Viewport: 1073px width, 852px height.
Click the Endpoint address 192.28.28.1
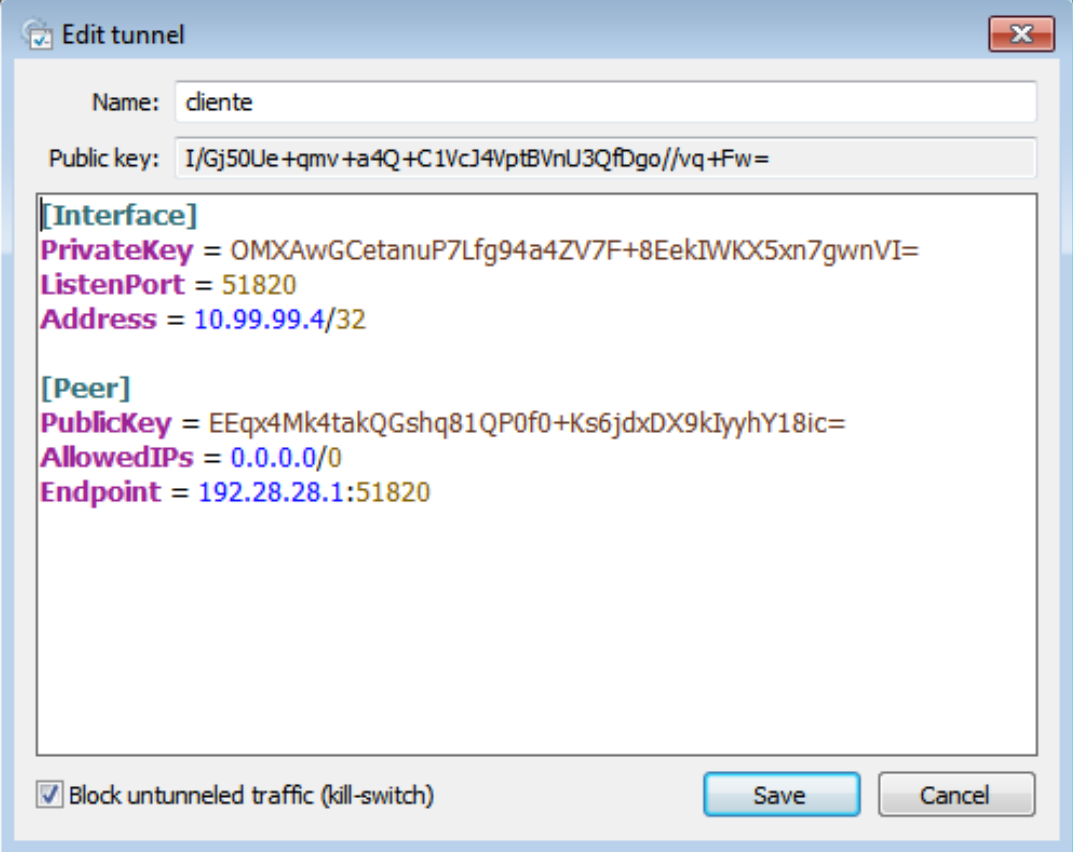(x=270, y=492)
